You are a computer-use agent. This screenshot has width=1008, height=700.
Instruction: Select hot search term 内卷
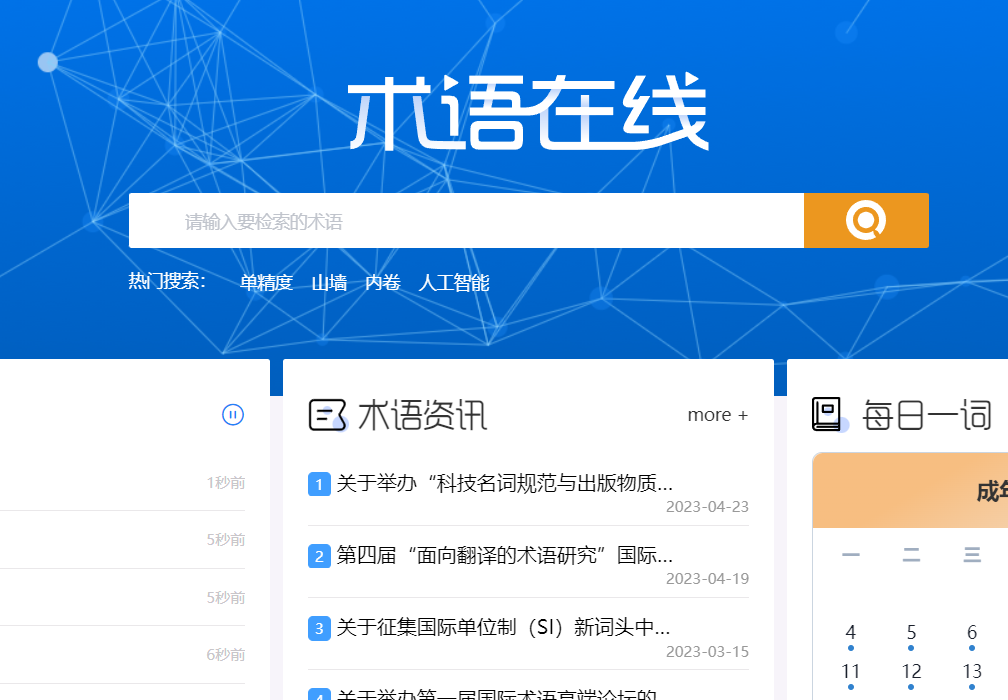[x=382, y=283]
